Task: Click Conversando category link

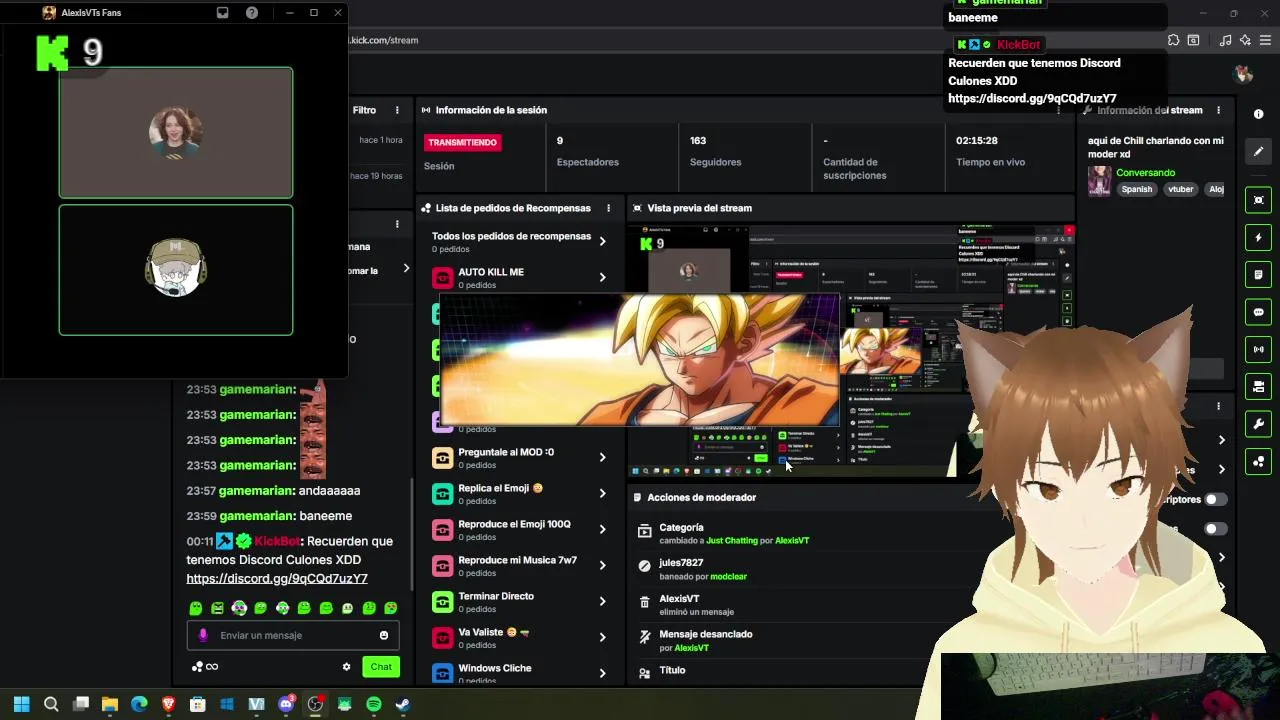Action: point(1146,173)
